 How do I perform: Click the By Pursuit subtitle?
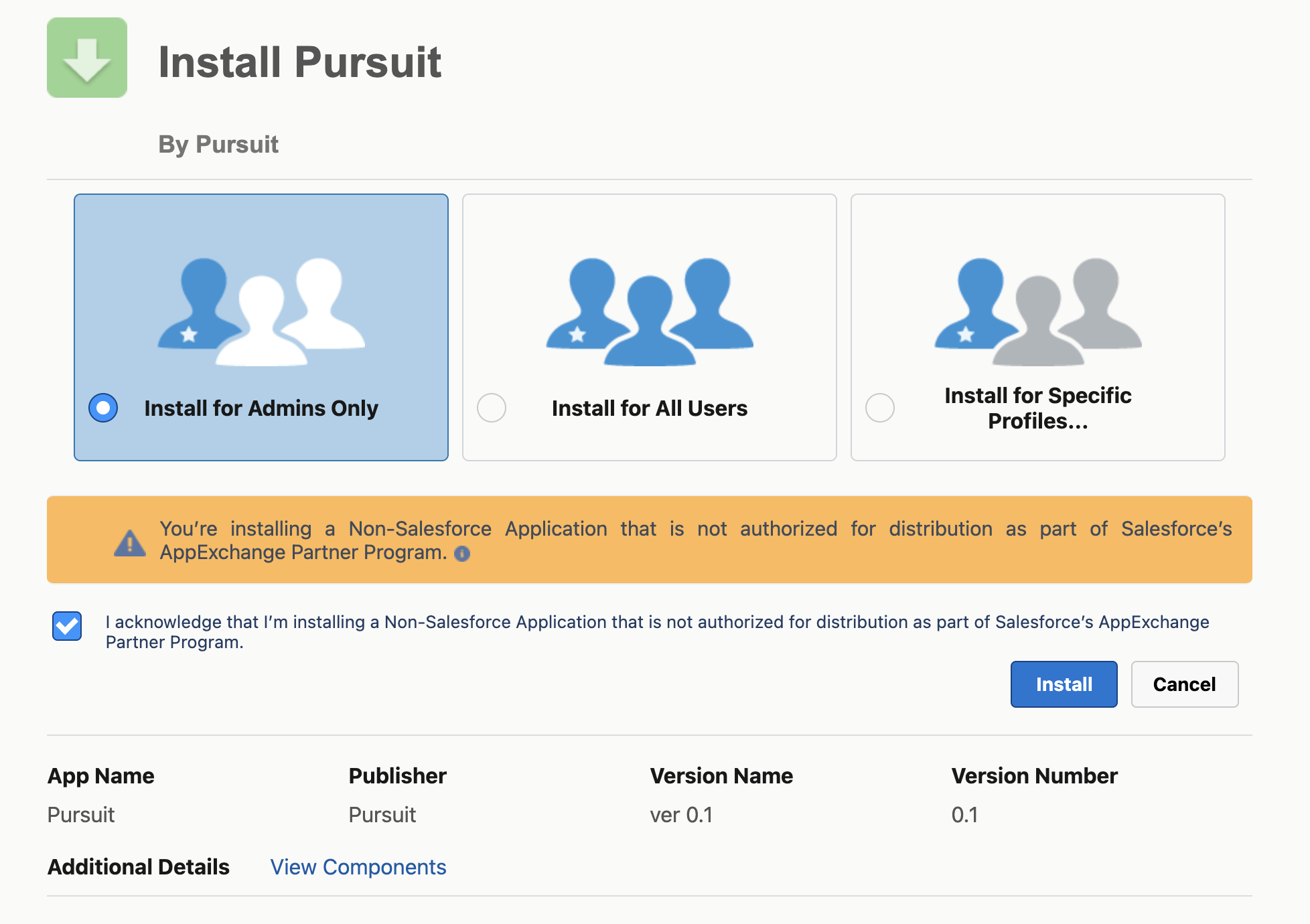point(218,145)
